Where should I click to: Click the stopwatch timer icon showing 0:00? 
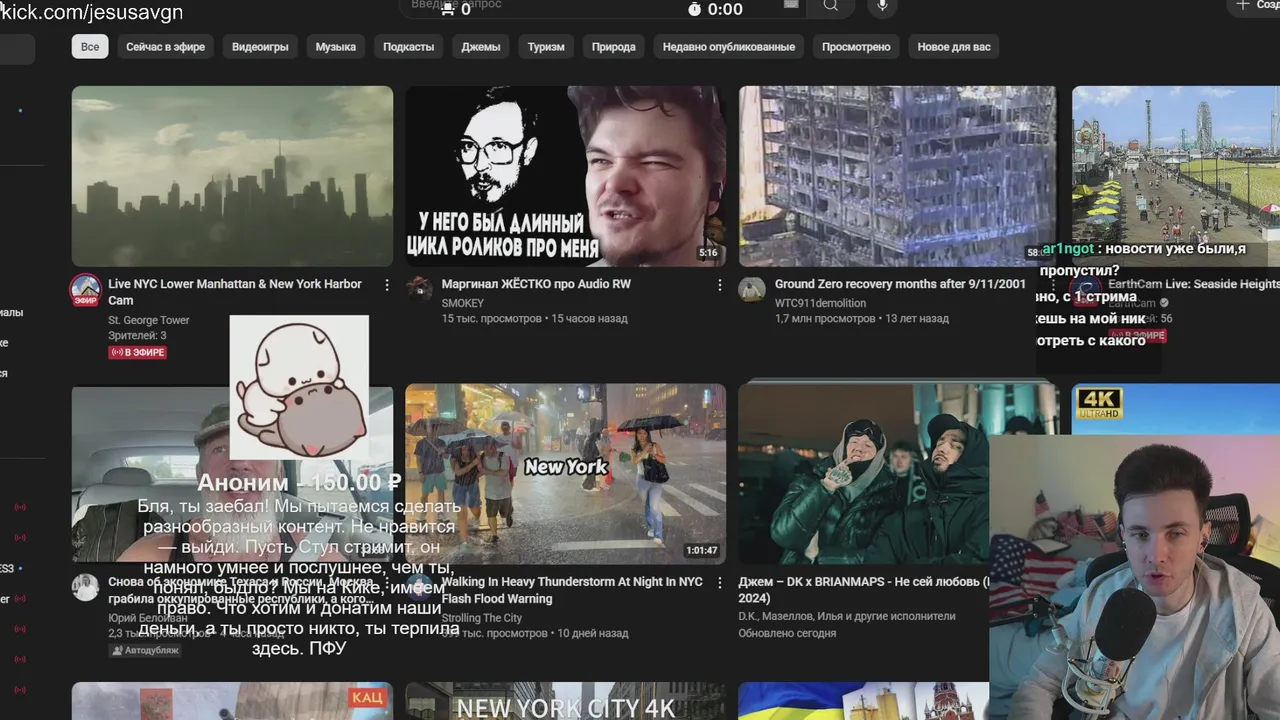(x=695, y=9)
